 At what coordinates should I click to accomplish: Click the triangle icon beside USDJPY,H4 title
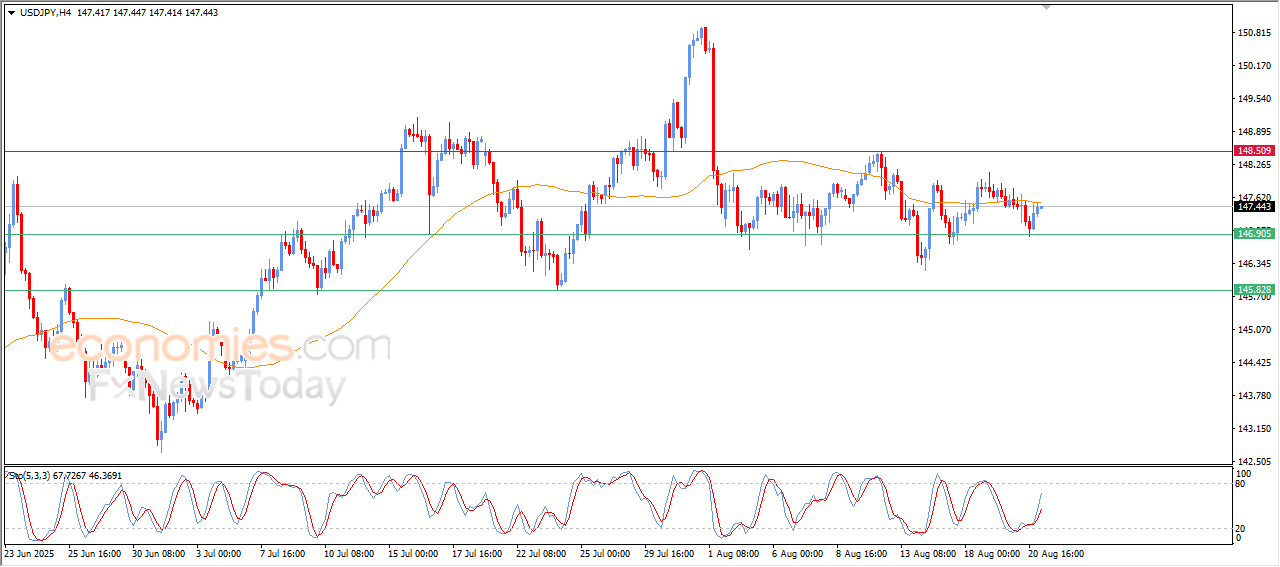pyautogui.click(x=11, y=13)
